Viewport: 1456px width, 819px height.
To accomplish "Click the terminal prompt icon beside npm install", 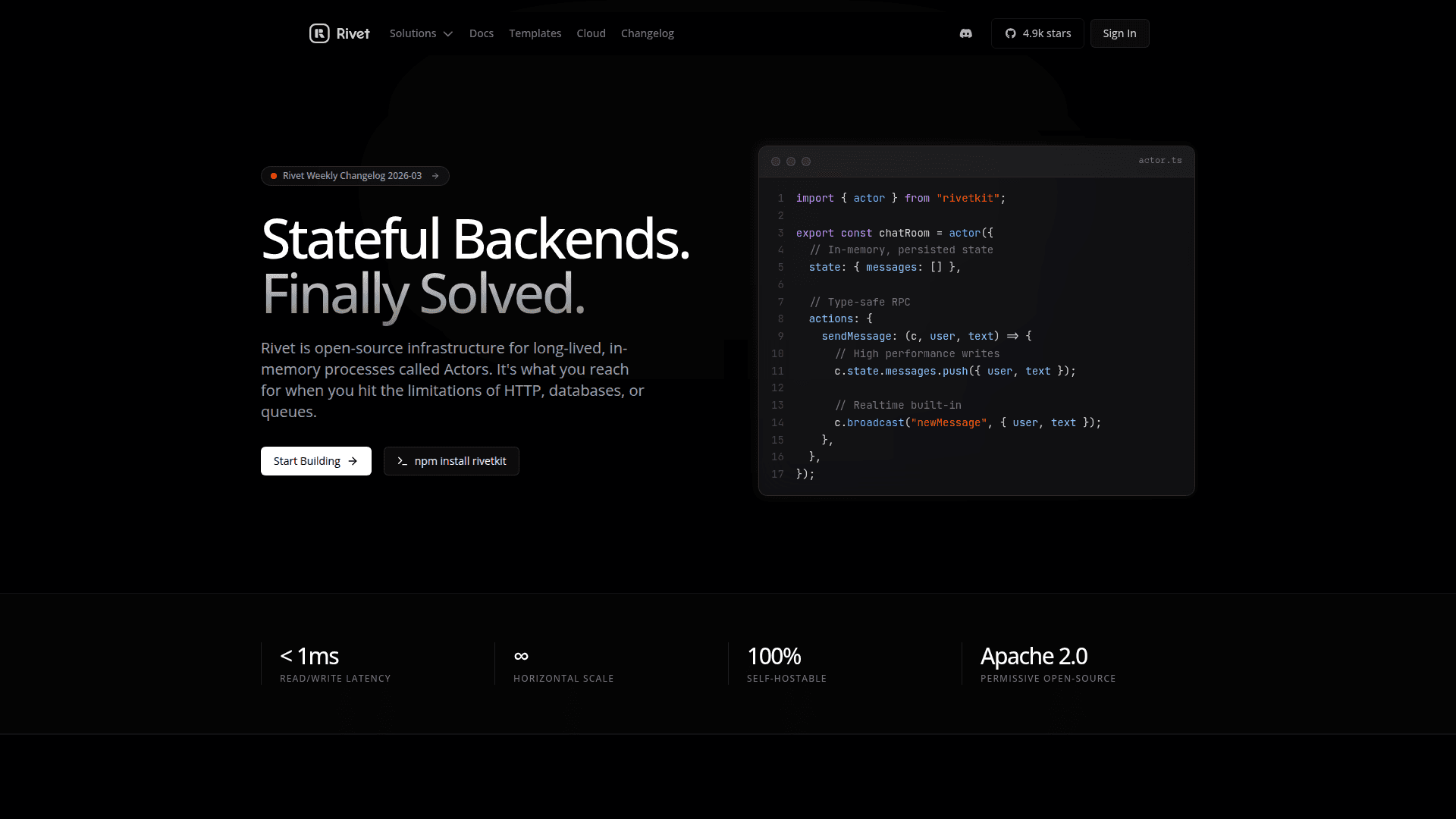I will click(x=403, y=461).
